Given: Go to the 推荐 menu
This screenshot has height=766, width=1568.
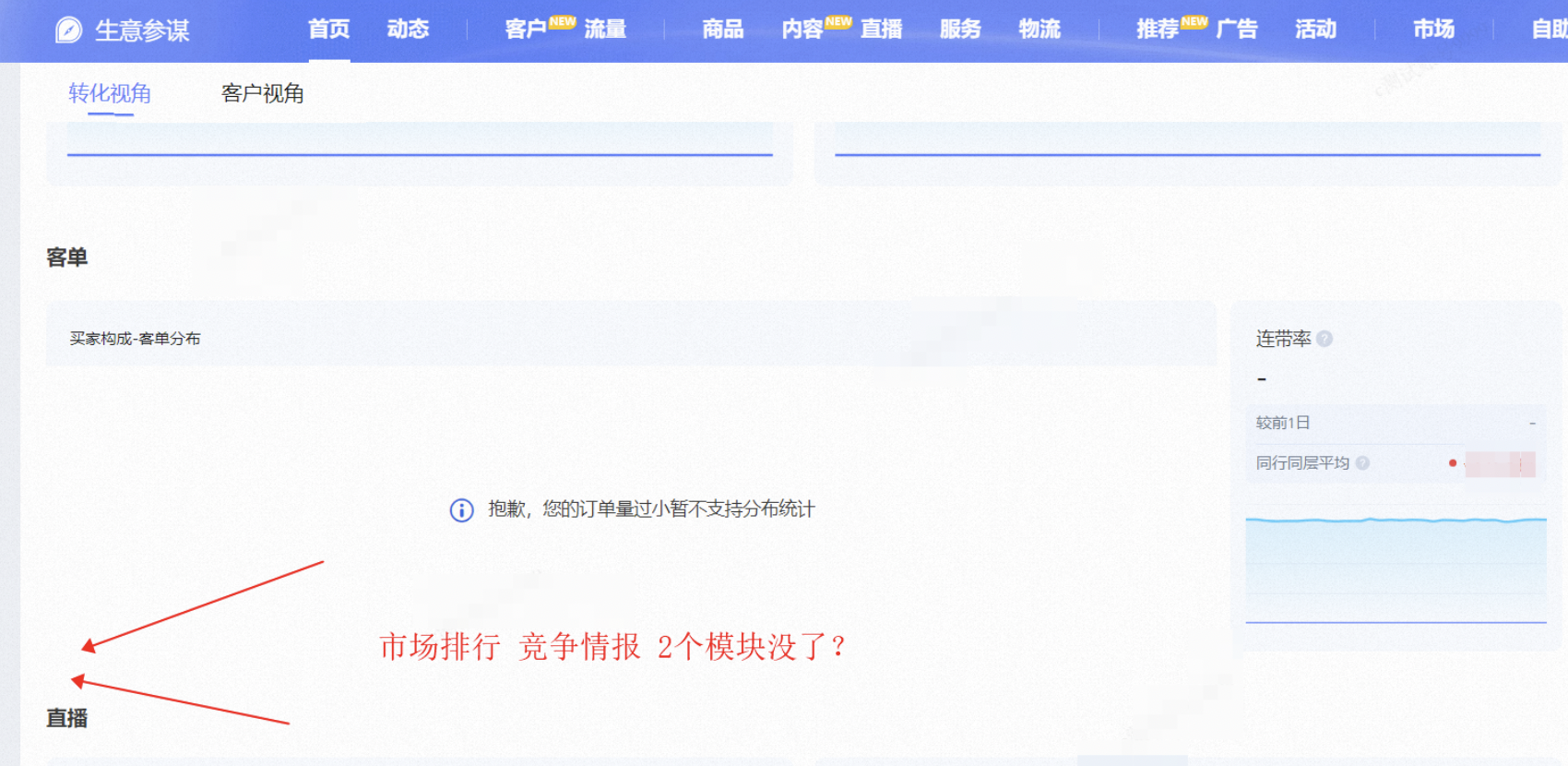Looking at the screenshot, I should click(1158, 30).
